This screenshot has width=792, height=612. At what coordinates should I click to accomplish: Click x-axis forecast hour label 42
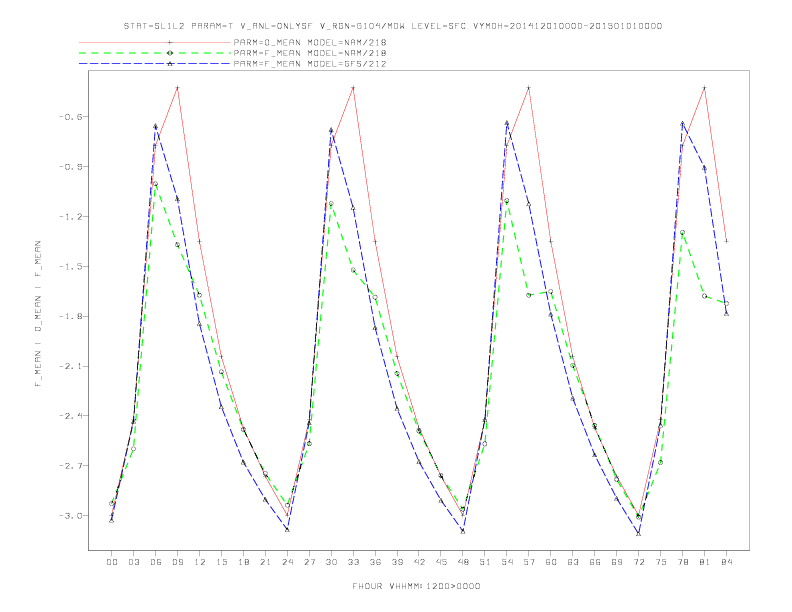pos(419,562)
